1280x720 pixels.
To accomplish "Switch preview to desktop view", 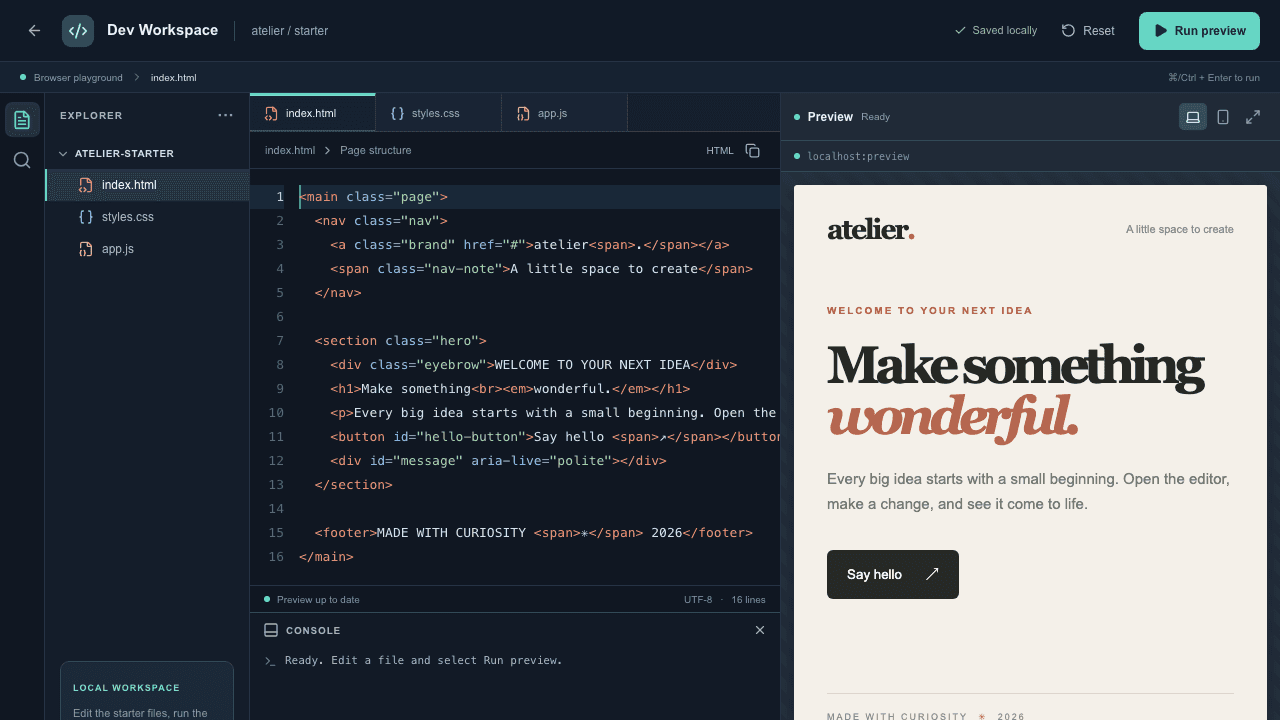I will [x=1193, y=117].
